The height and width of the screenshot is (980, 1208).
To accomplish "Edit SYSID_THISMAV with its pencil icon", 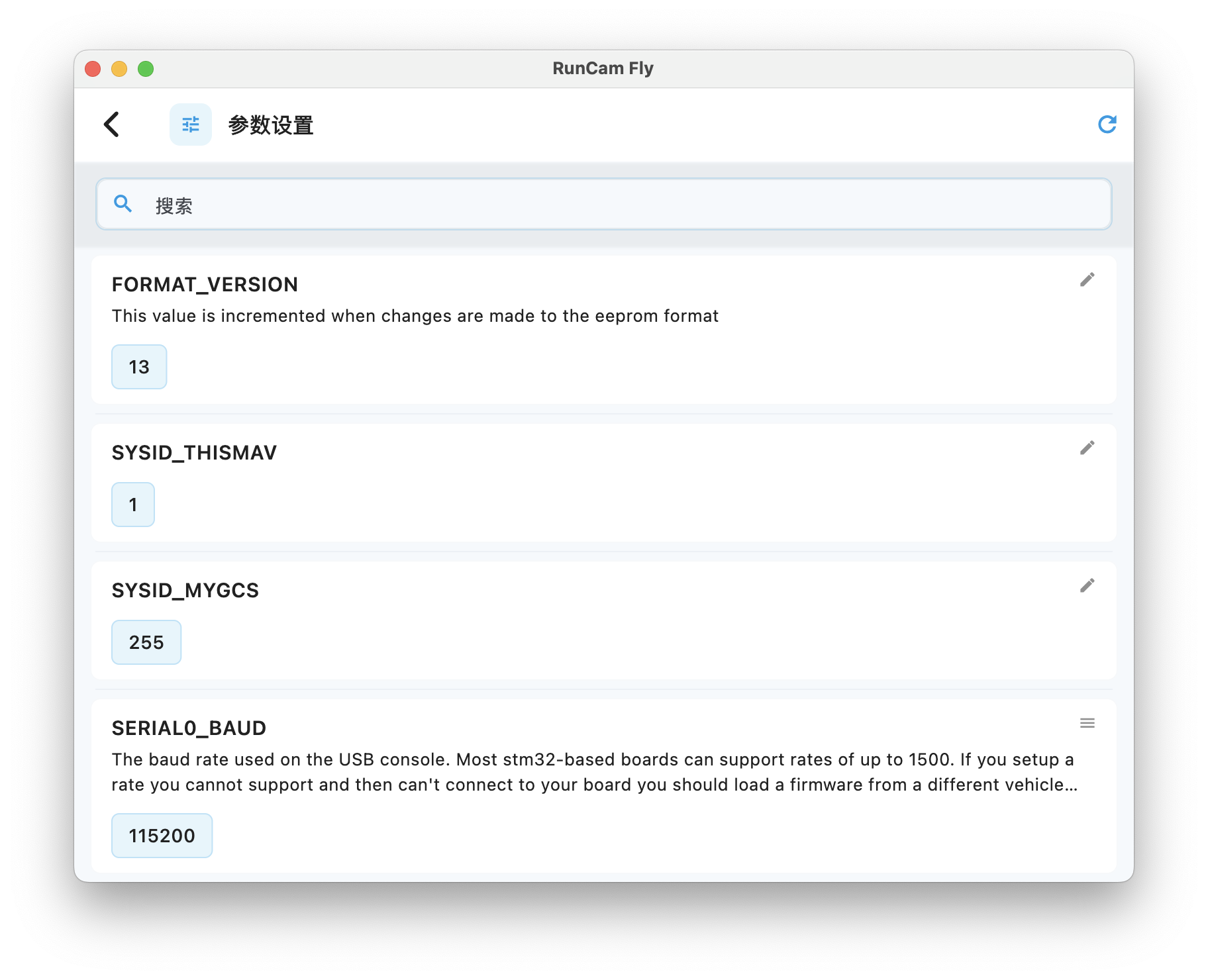I will pos(1087,448).
